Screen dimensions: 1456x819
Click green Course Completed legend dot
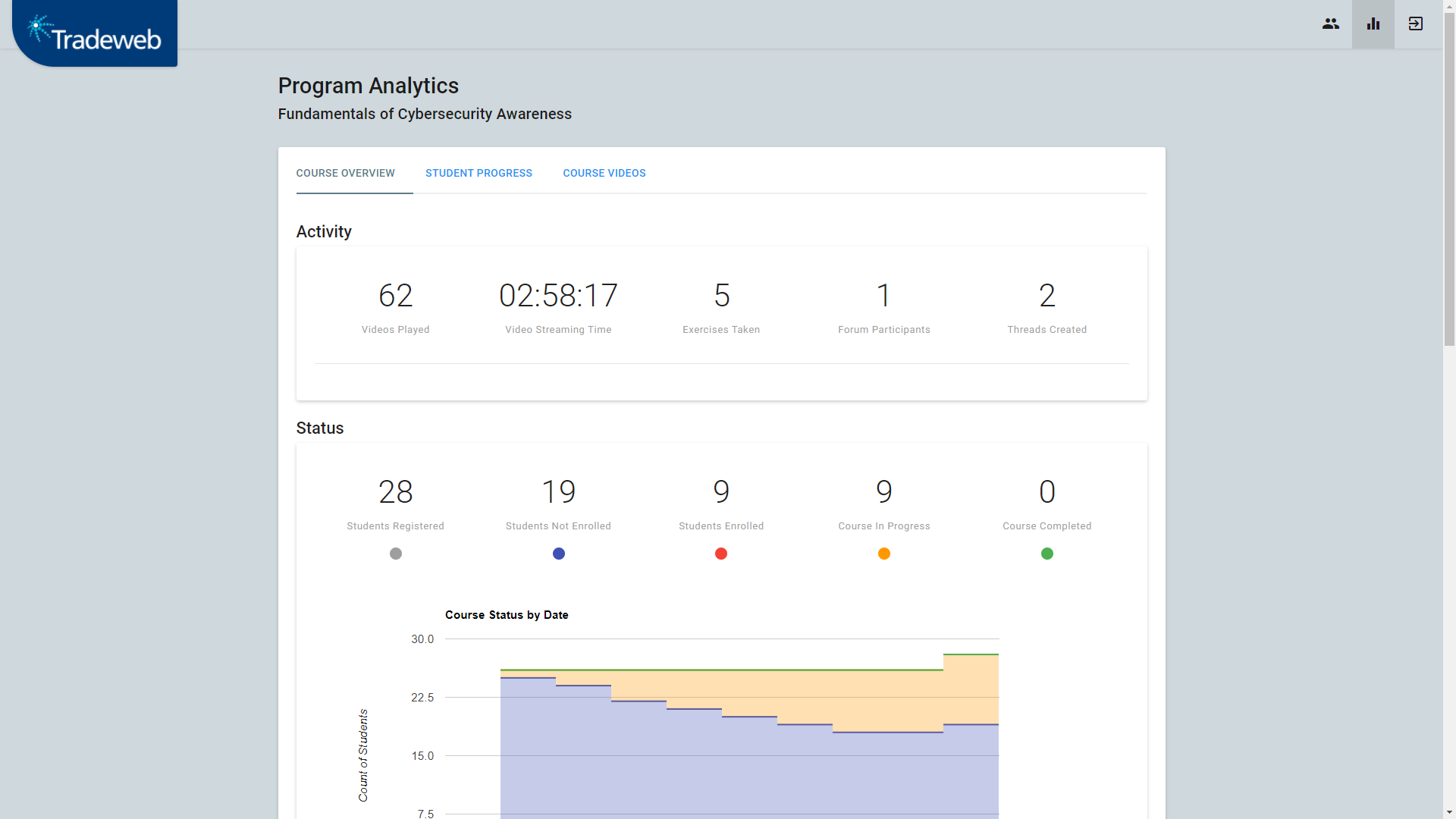1046,554
